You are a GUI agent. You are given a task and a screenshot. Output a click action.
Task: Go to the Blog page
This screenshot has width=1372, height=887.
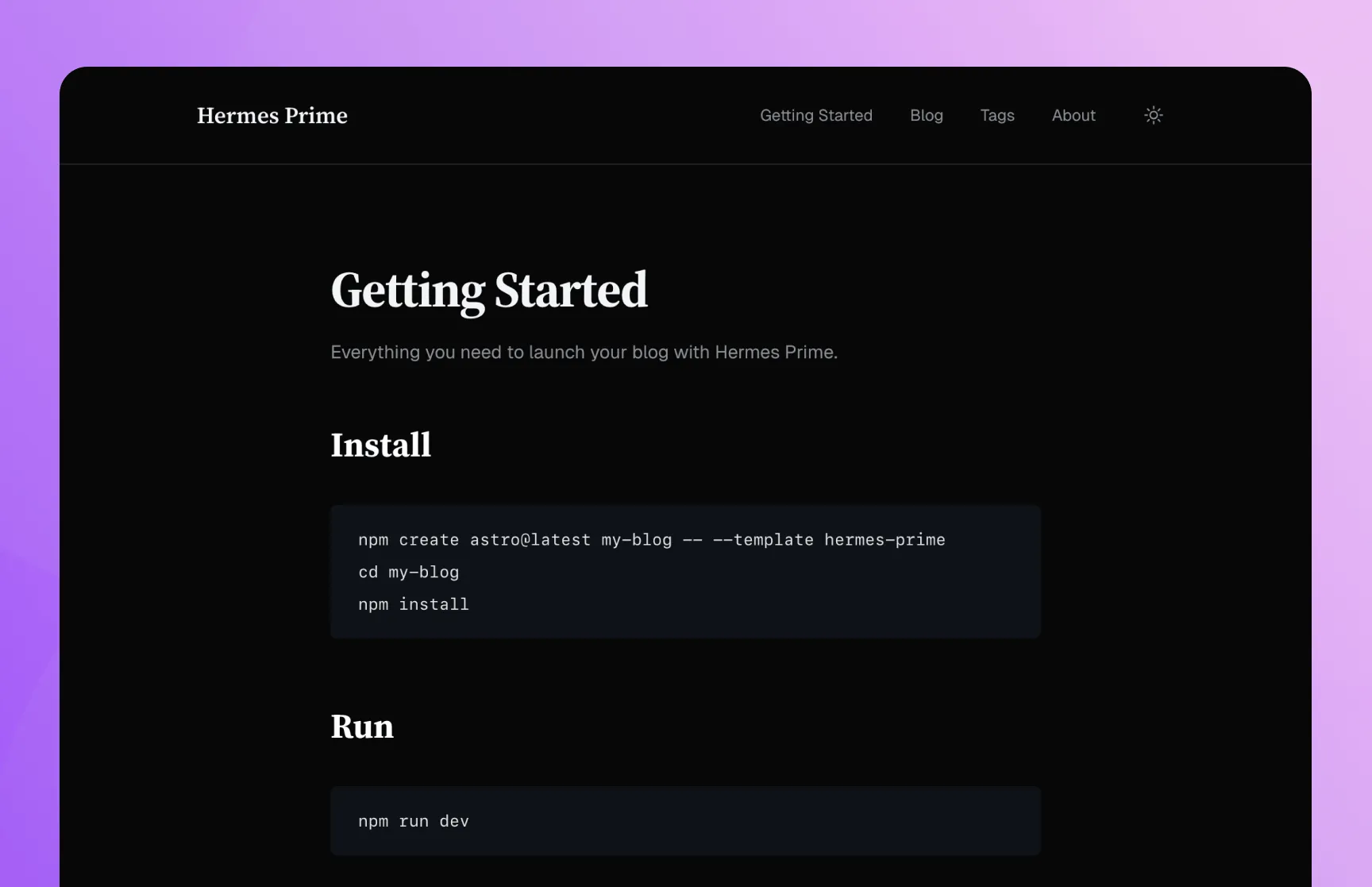(x=926, y=115)
